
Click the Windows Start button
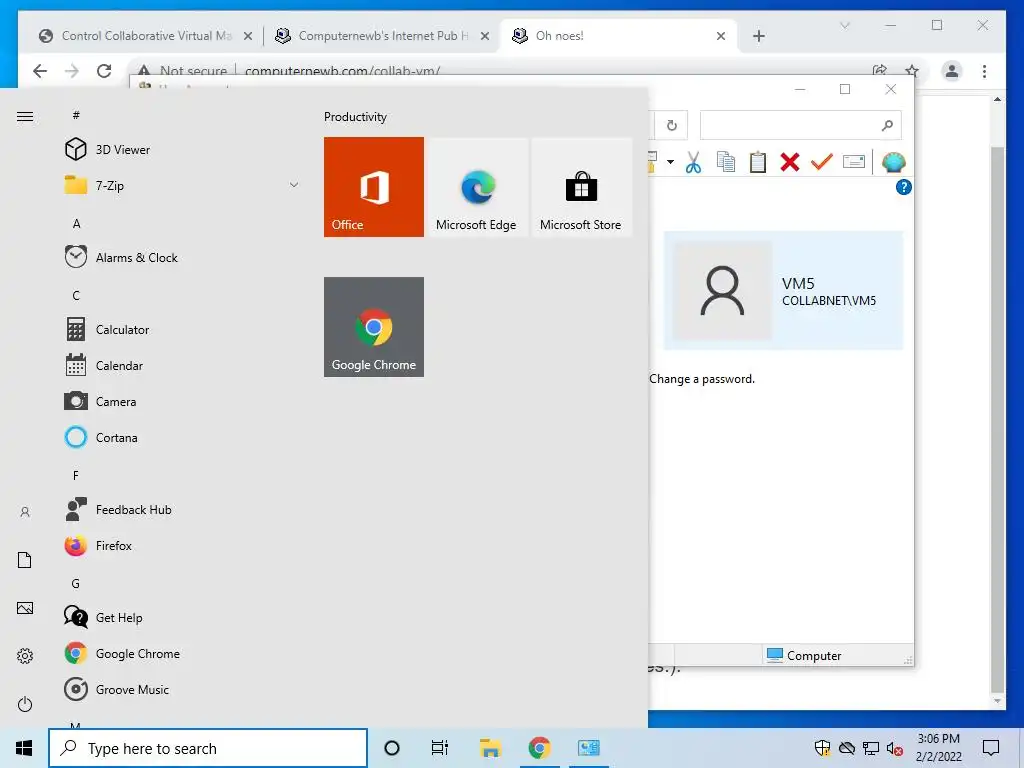tap(24, 748)
